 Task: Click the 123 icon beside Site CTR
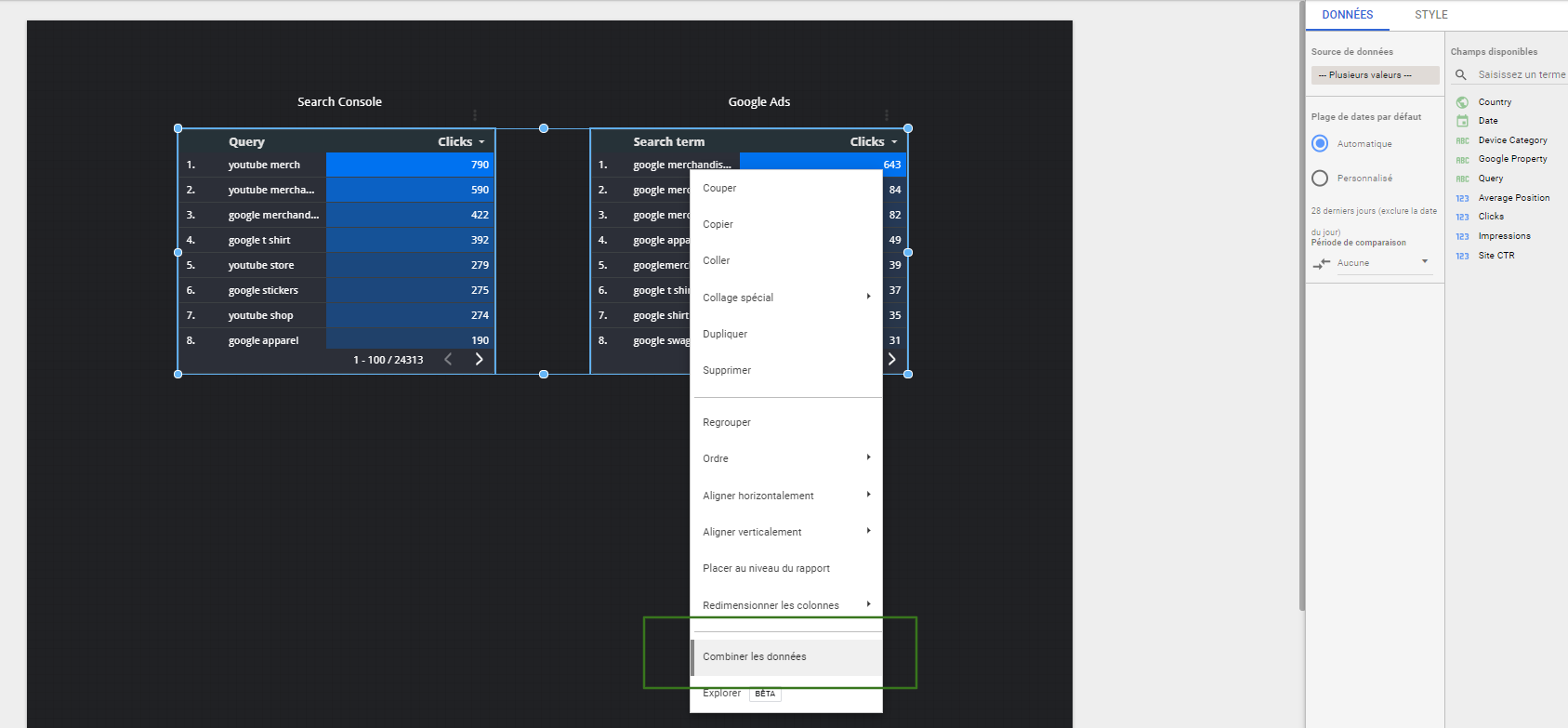(x=1462, y=256)
